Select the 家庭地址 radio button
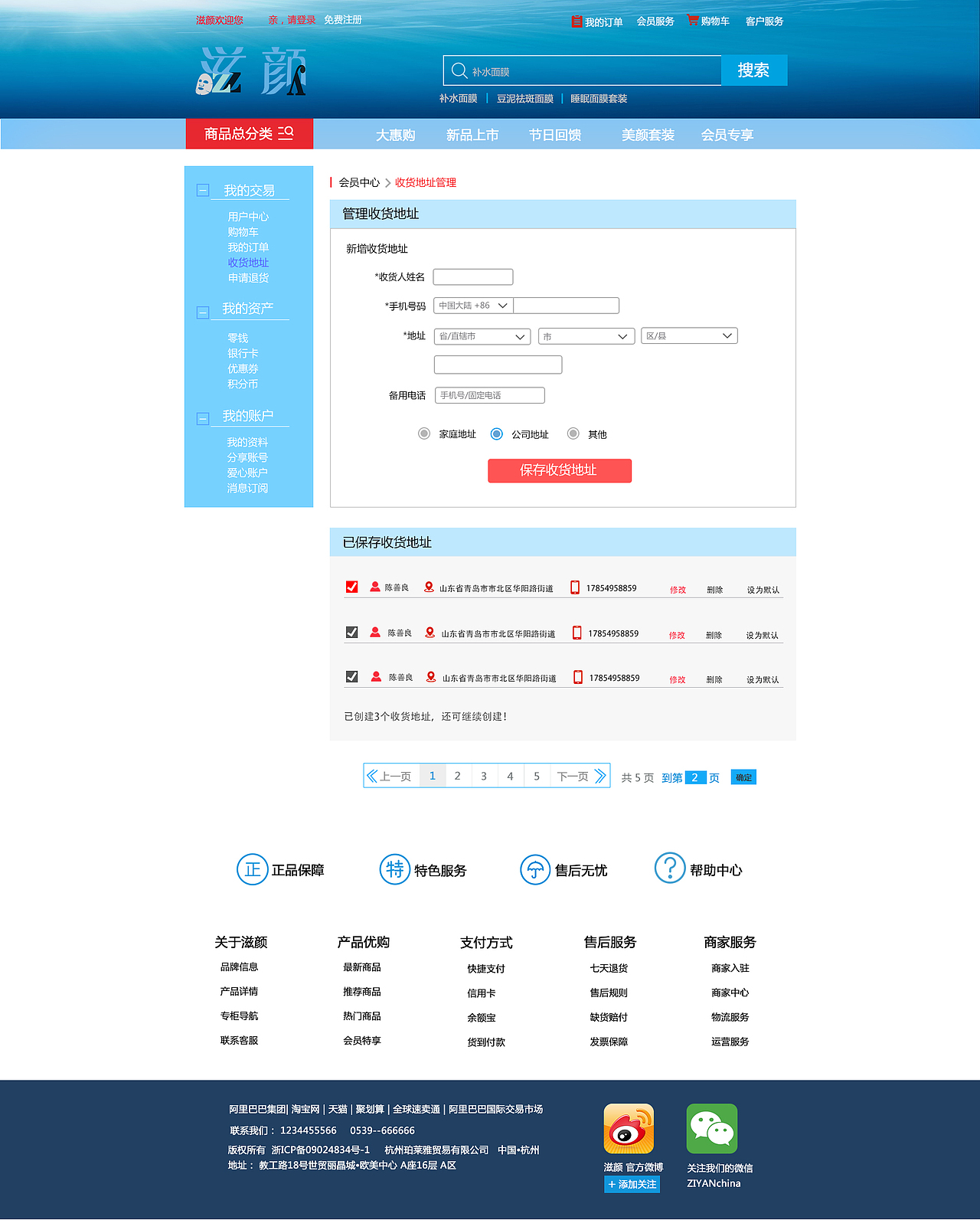This screenshot has height=1220, width=980. coord(424,433)
